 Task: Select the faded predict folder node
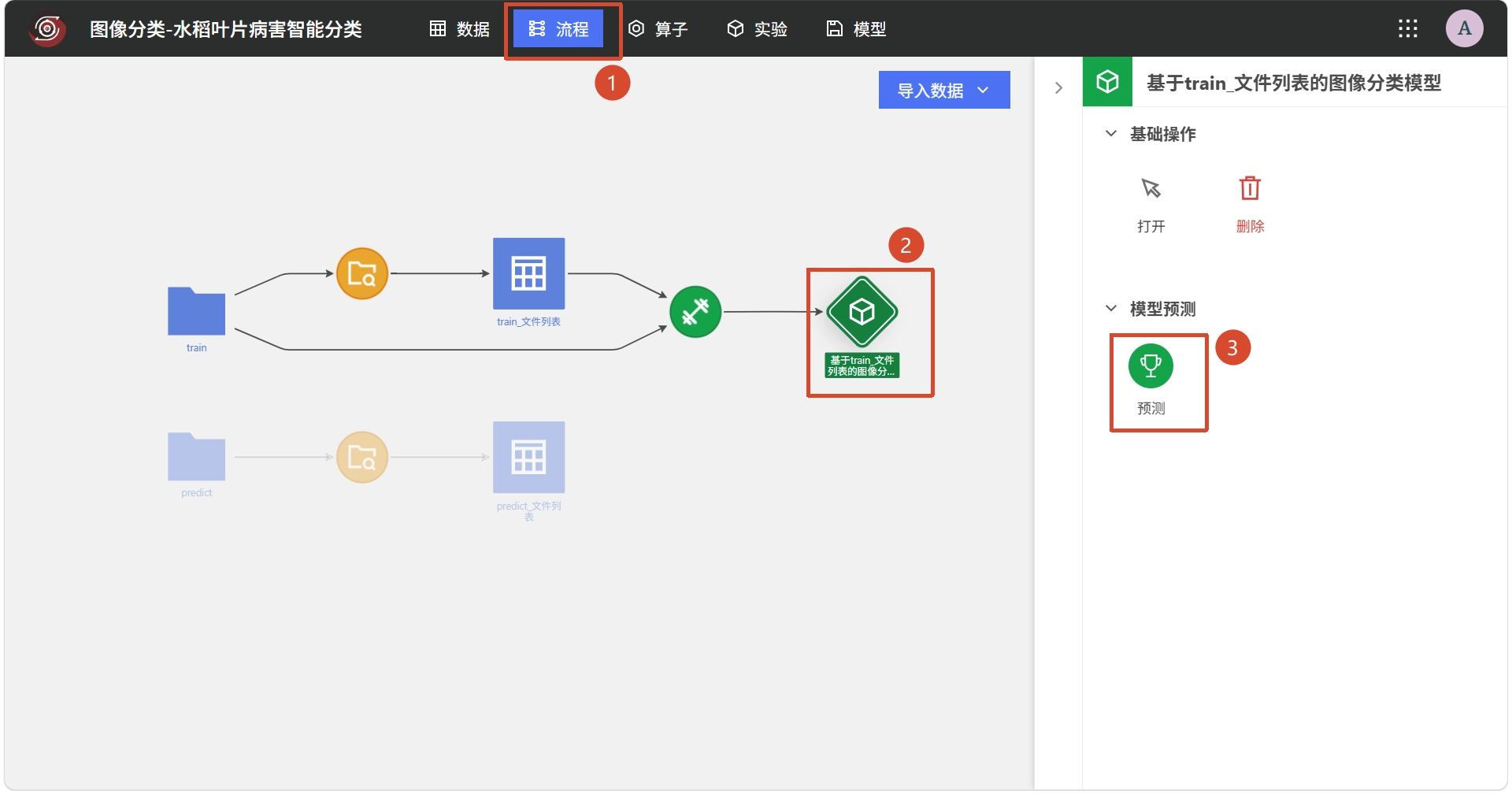pos(196,457)
